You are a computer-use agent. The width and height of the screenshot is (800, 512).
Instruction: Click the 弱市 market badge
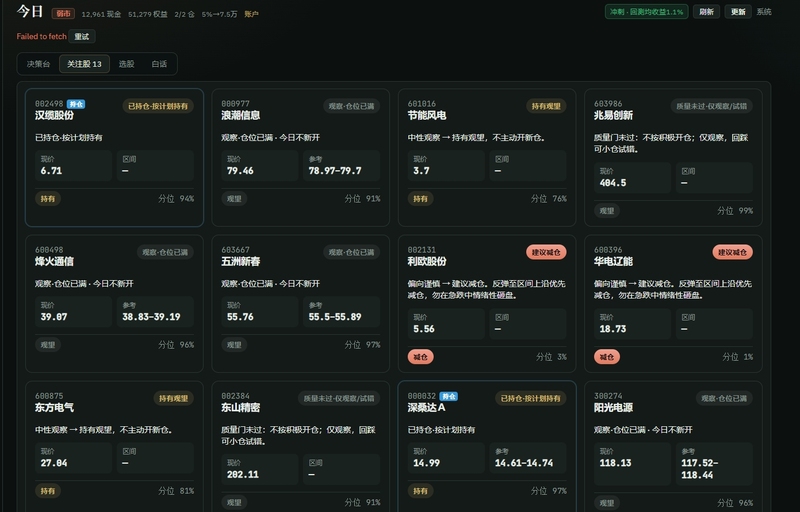(x=63, y=14)
